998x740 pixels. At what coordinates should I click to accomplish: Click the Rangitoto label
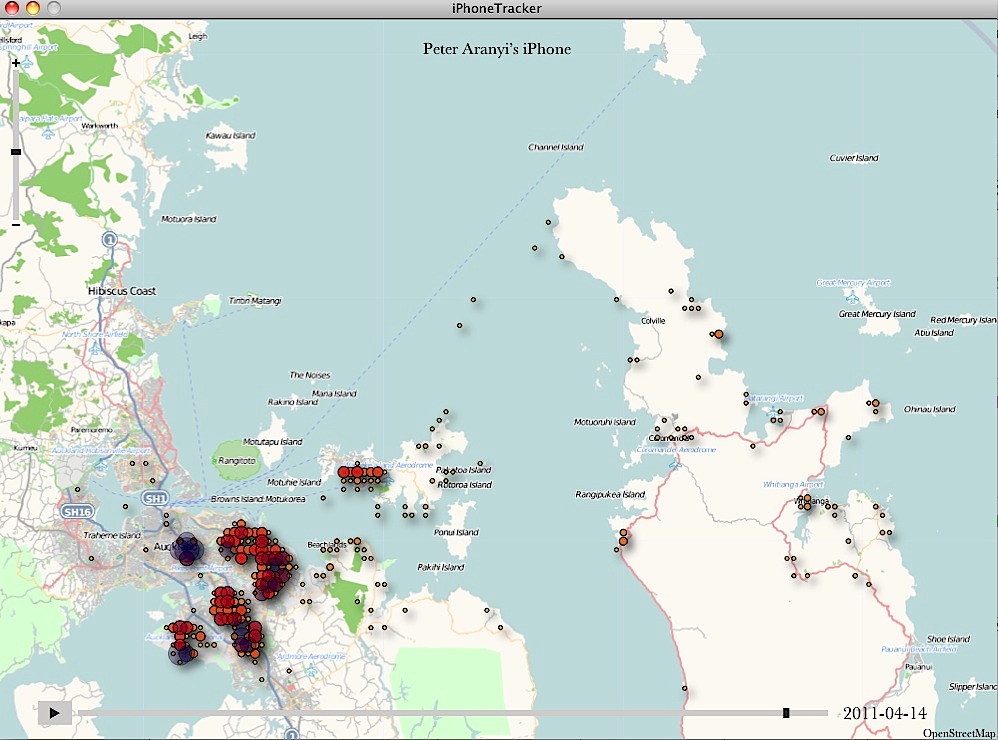[237, 461]
